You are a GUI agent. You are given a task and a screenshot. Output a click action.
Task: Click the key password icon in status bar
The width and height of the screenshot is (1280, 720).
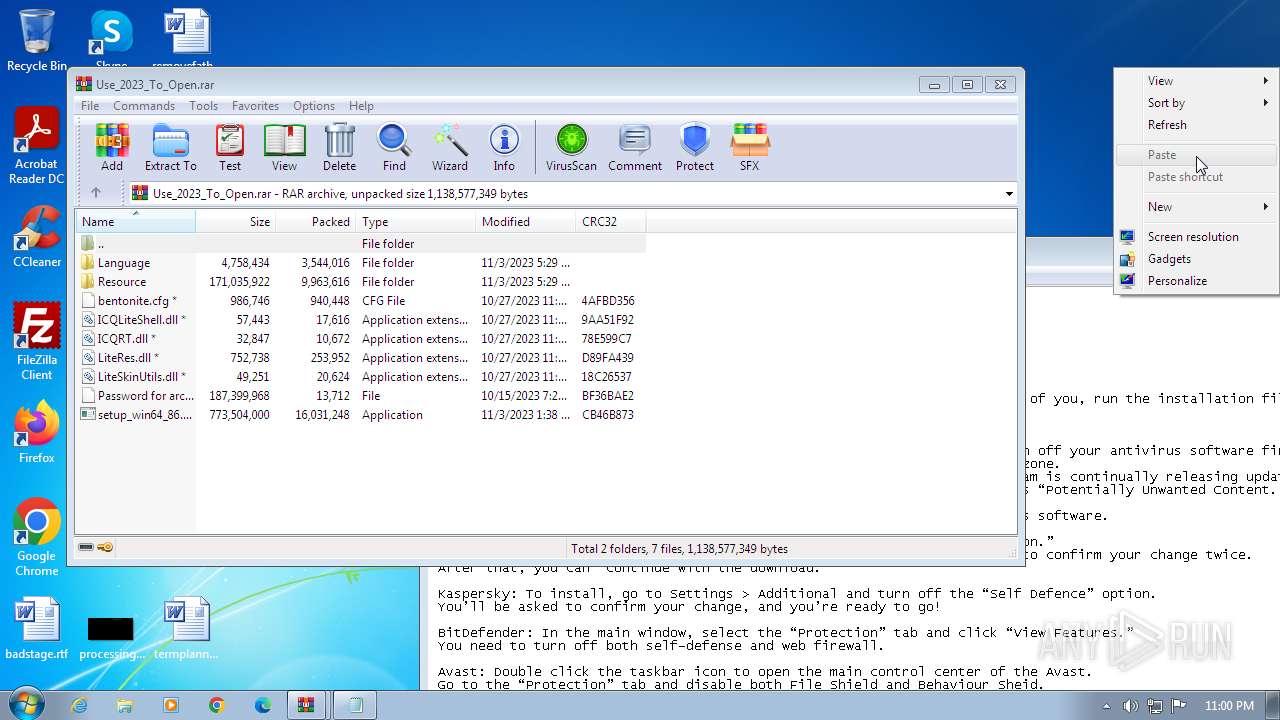(105, 548)
